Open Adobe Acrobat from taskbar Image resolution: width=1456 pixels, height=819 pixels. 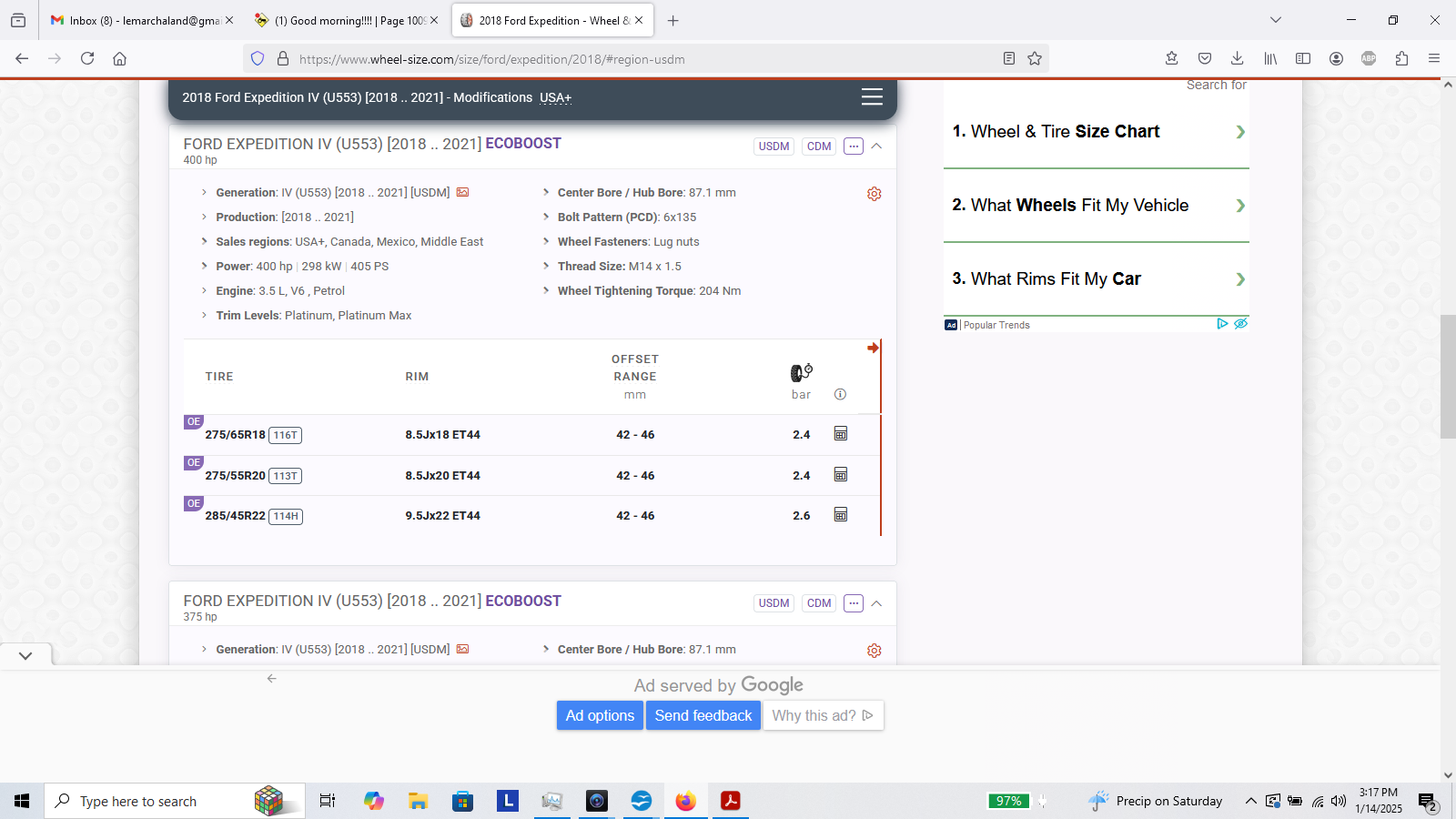(731, 801)
